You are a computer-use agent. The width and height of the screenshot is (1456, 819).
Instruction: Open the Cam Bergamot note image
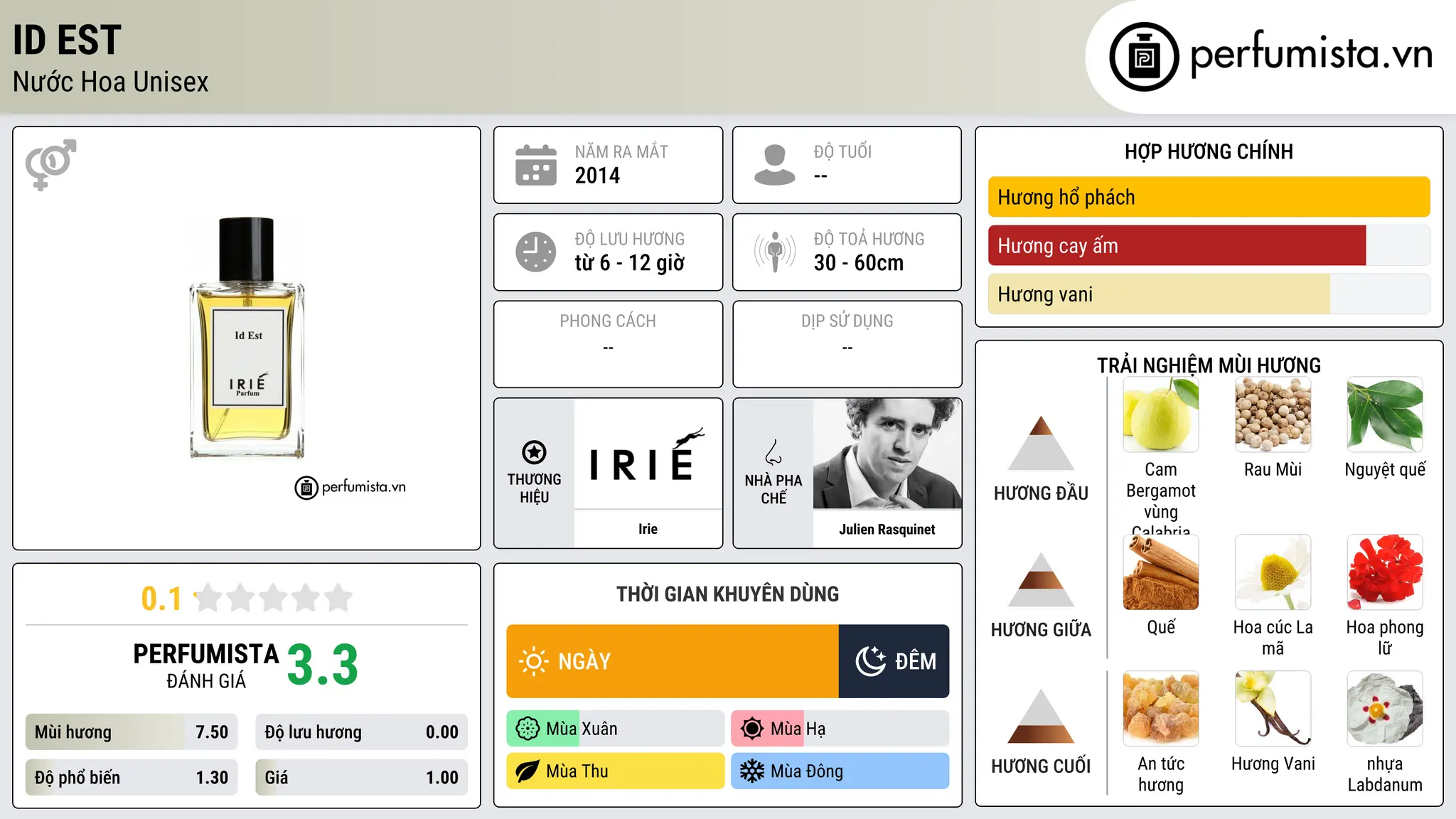[x=1161, y=414]
